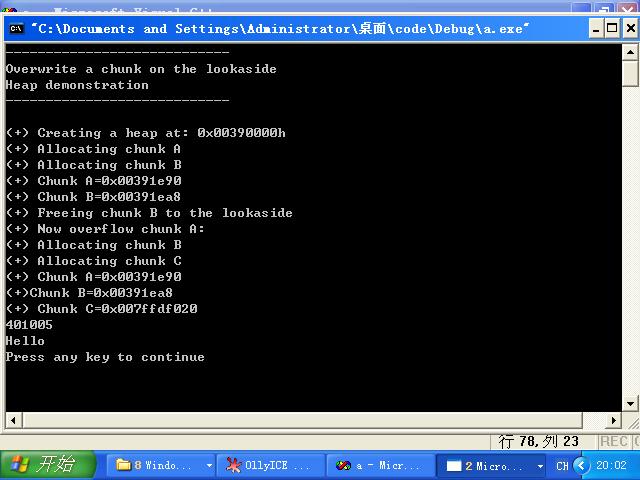Viewport: 640px width, 480px height.
Task: Click the REC indicator in the status bar
Action: click(x=613, y=442)
